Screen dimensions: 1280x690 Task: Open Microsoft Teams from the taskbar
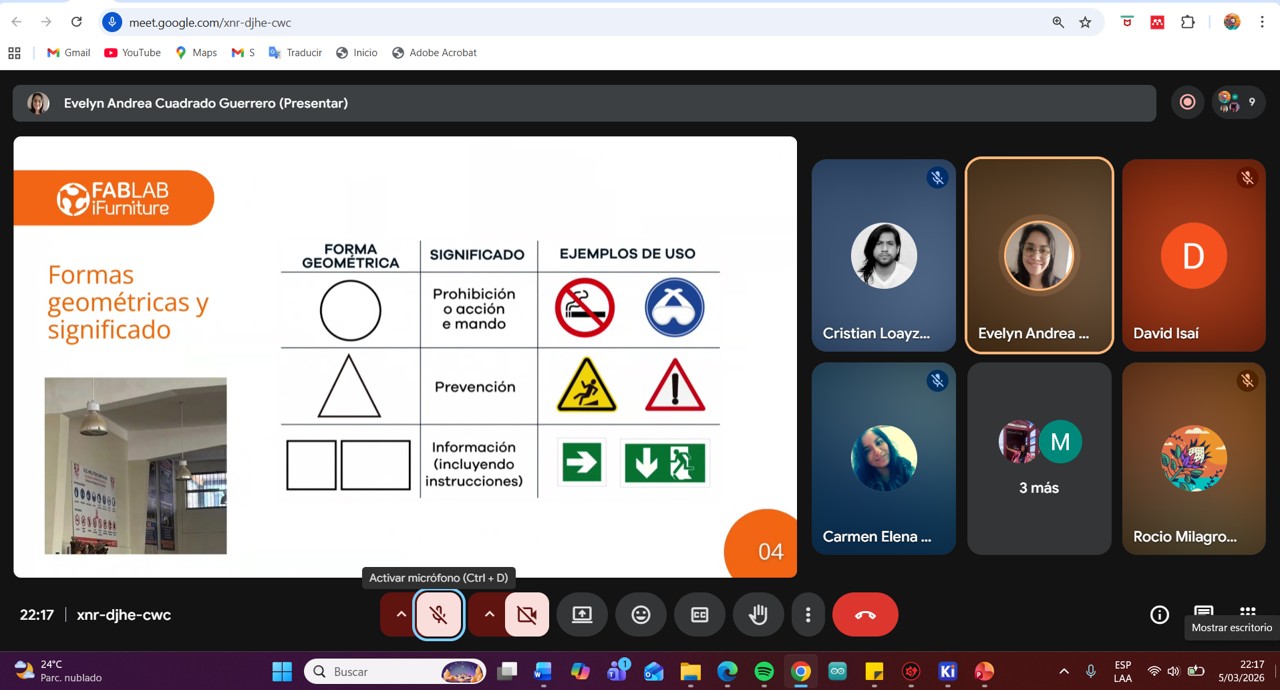click(x=617, y=671)
